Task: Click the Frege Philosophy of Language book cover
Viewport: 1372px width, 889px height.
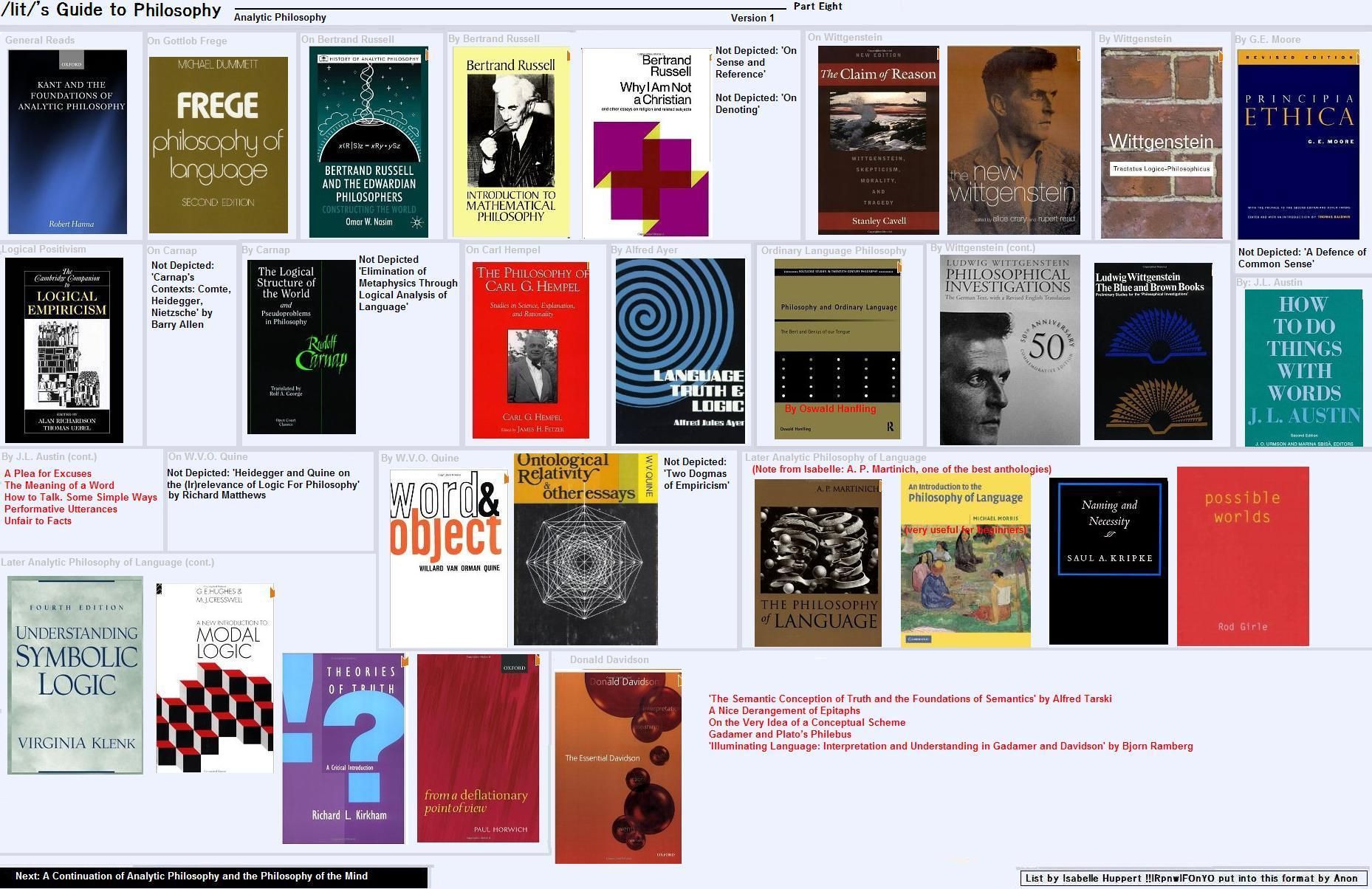Action: (218, 145)
